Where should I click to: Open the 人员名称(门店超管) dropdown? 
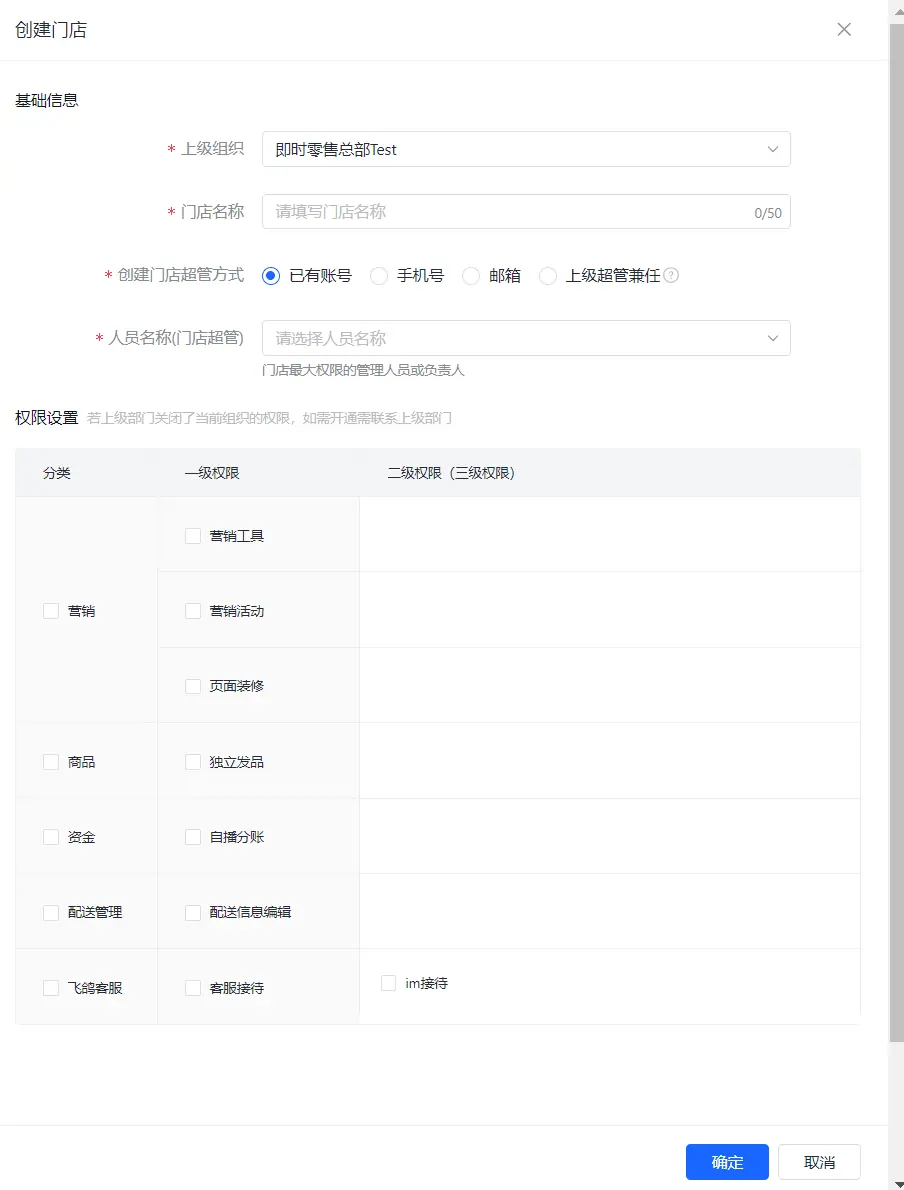click(526, 338)
